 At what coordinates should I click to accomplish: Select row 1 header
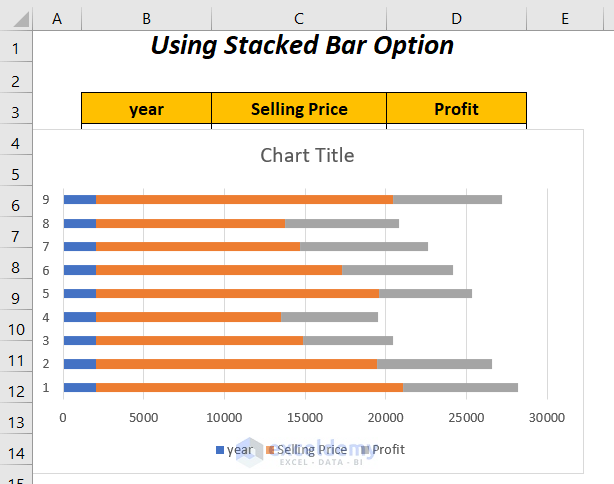point(16,47)
